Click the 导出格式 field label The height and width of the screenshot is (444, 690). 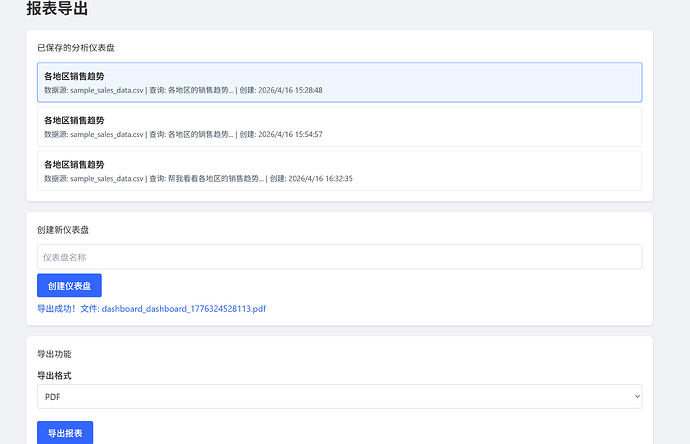point(54,376)
